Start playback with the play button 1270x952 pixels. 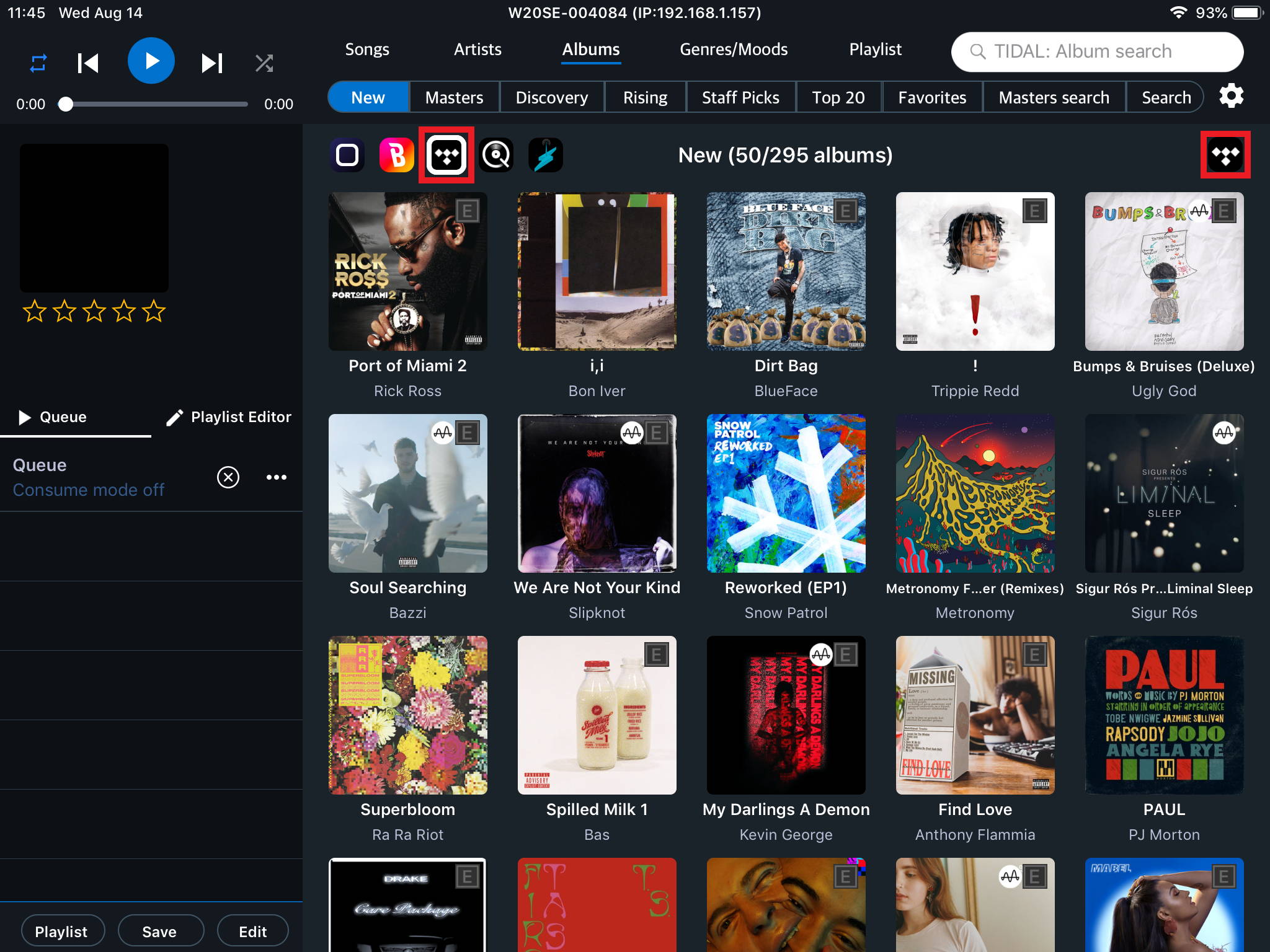point(151,61)
